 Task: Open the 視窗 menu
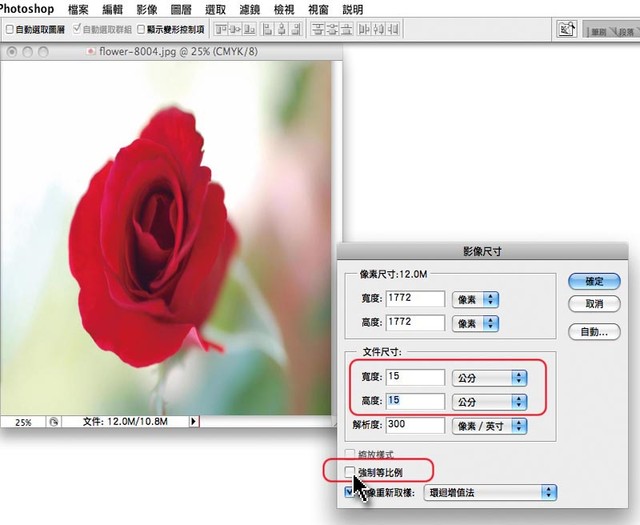318,9
